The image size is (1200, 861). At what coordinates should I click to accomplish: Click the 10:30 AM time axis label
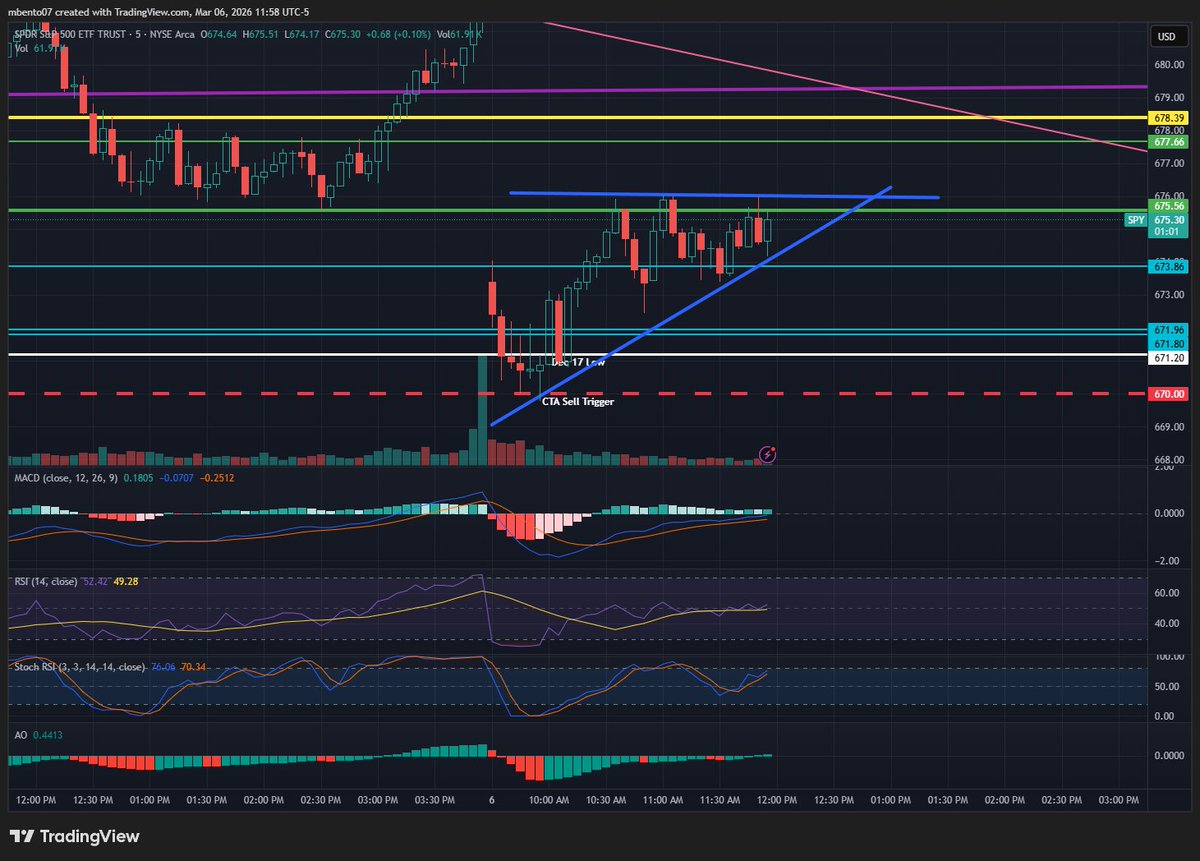tap(606, 800)
